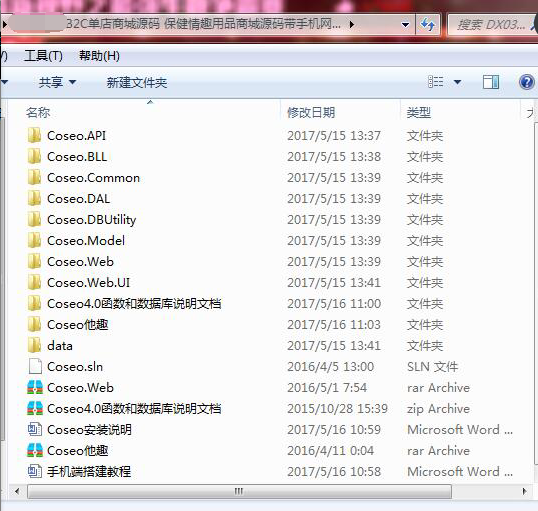Click the Coseo4.0函数和数据库说明文档 folder icon
Image resolution: width=538 pixels, height=511 pixels.
pyautogui.click(x=34, y=303)
